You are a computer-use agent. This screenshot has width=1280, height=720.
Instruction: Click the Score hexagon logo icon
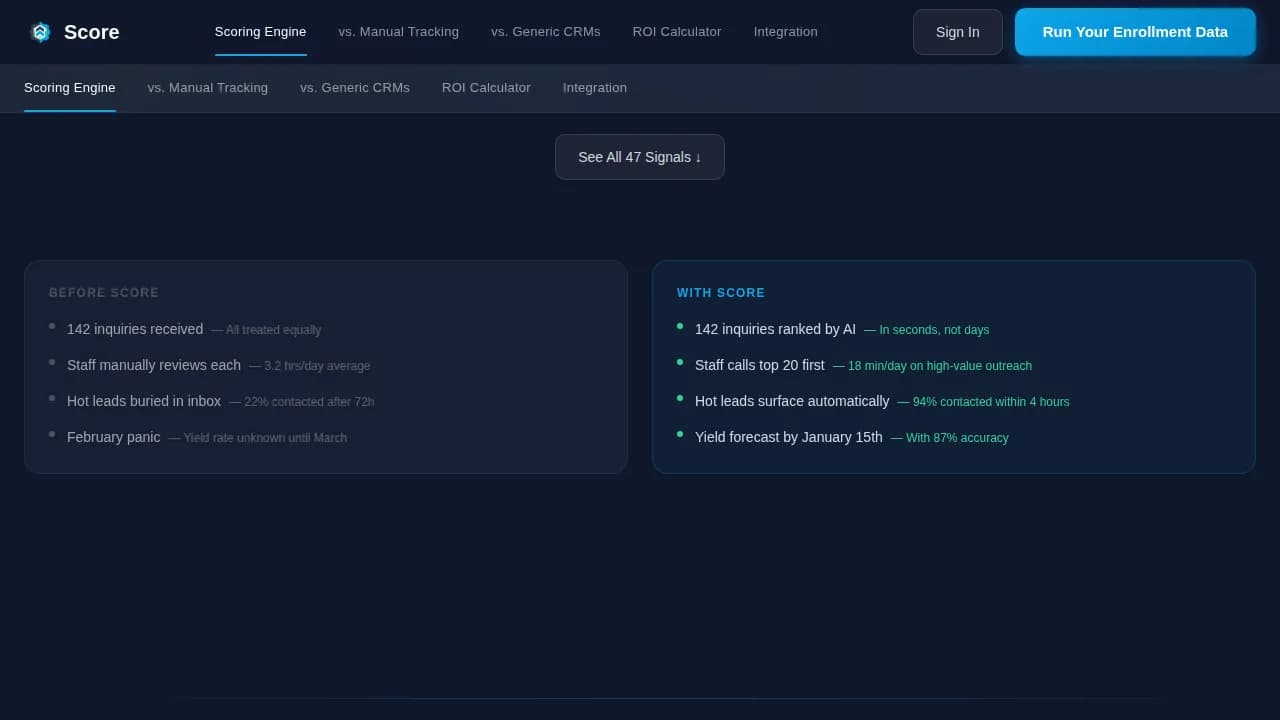40,31
